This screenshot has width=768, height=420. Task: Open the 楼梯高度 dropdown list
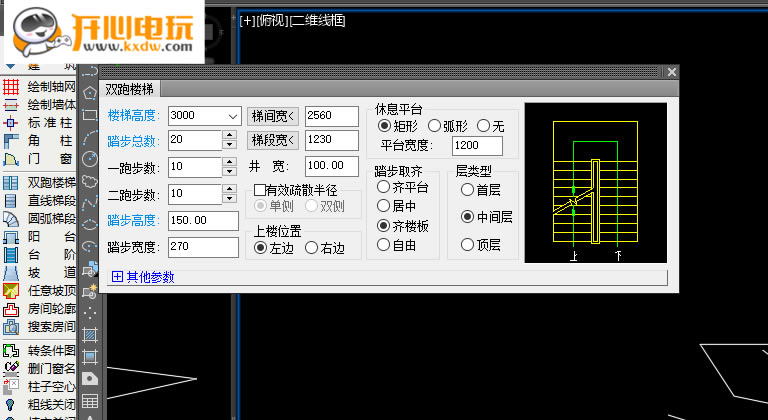(x=233, y=115)
